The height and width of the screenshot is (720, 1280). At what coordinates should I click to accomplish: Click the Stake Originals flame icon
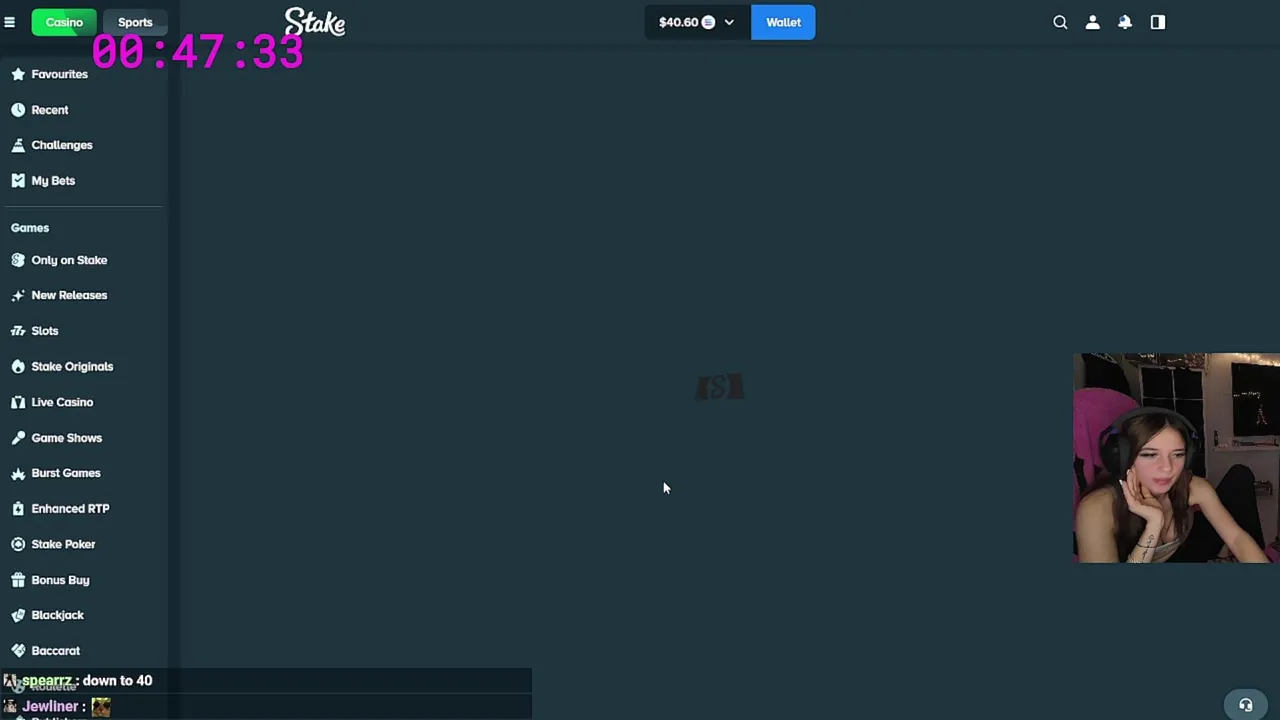pos(18,367)
